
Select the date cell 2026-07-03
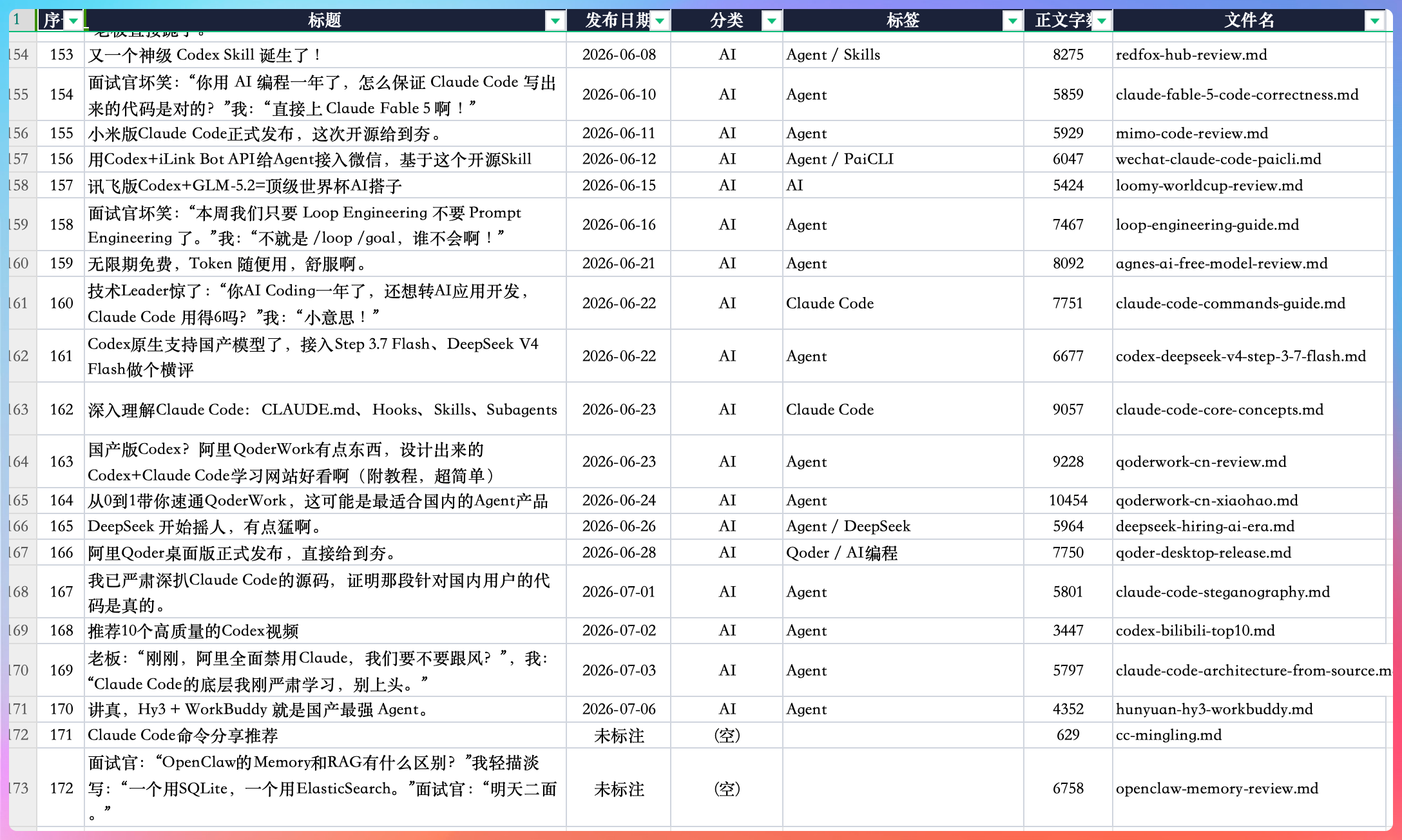[x=619, y=671]
